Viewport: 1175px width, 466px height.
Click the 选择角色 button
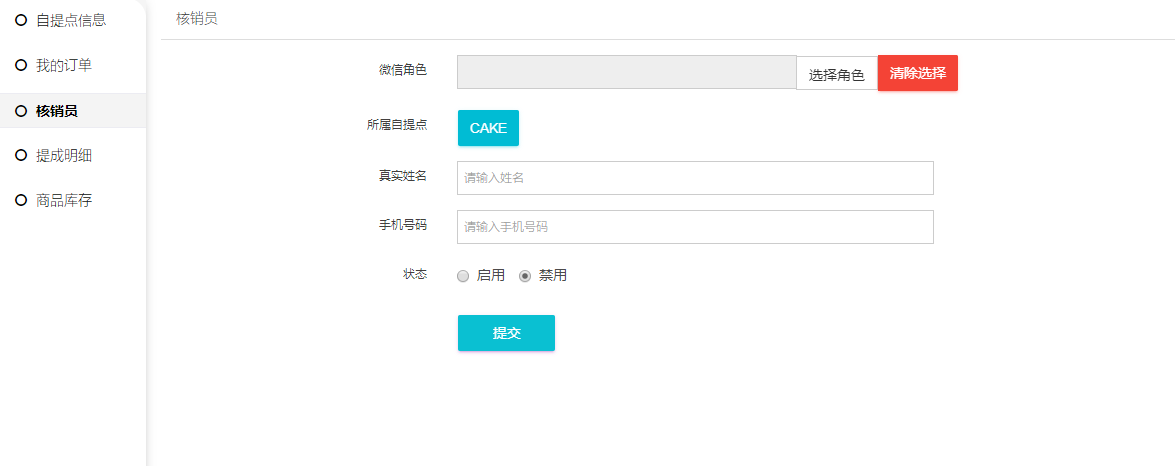[x=836, y=74]
